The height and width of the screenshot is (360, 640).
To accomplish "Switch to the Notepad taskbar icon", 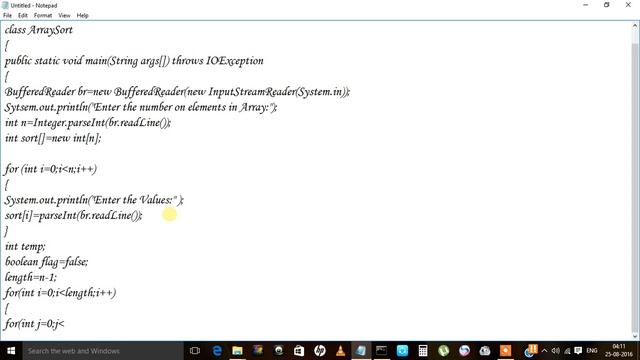I will (x=361, y=351).
